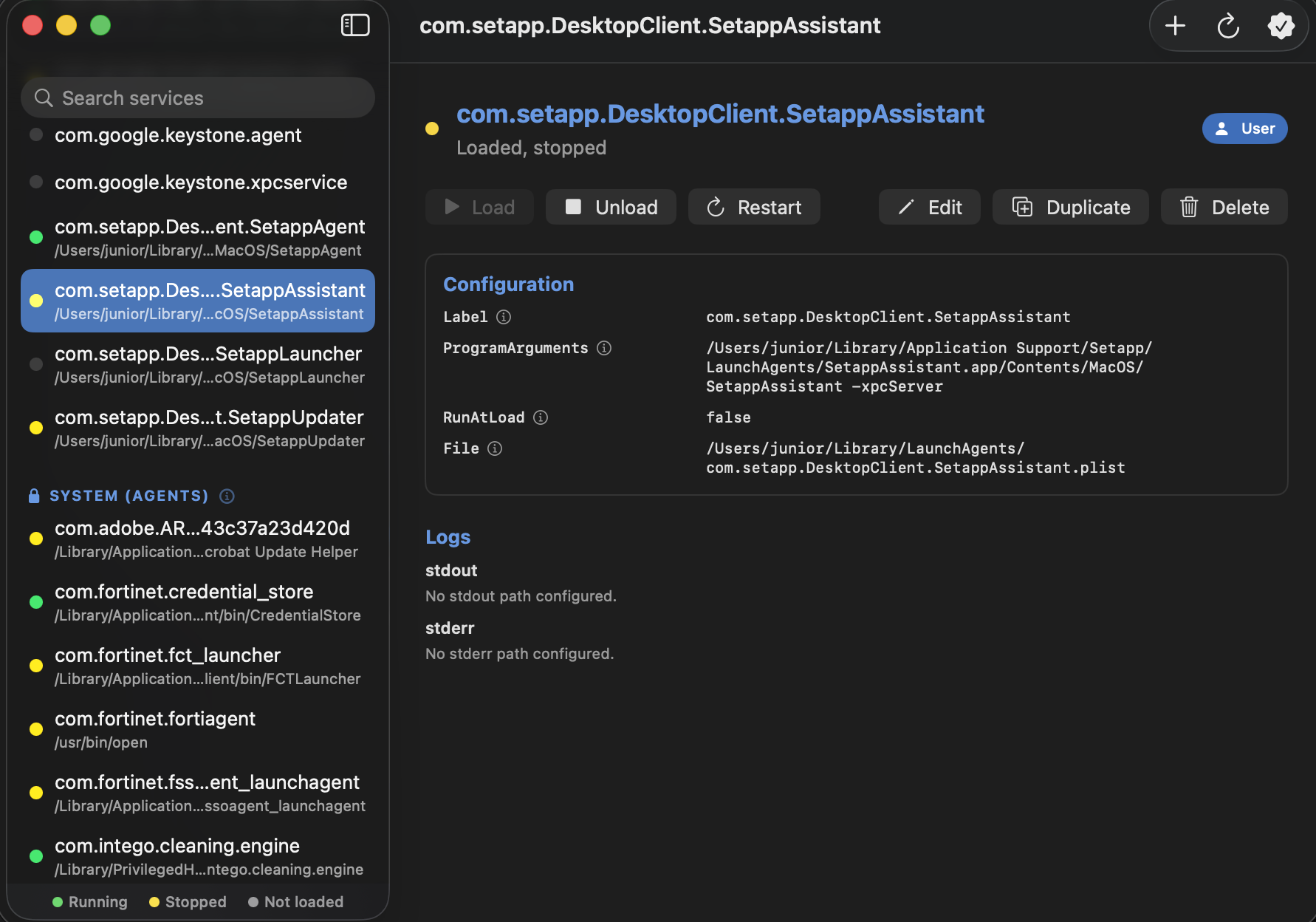
Task: Click green status dot of SetappAgent row
Action: coord(35,237)
